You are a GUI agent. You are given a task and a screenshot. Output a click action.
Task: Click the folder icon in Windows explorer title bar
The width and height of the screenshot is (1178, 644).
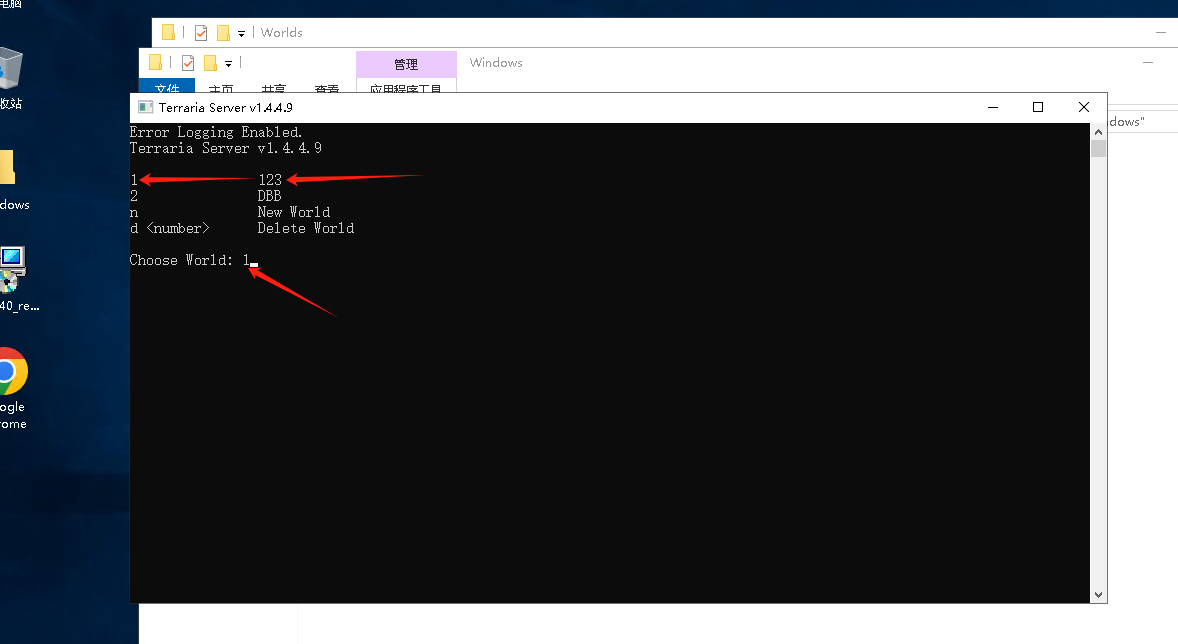156,62
